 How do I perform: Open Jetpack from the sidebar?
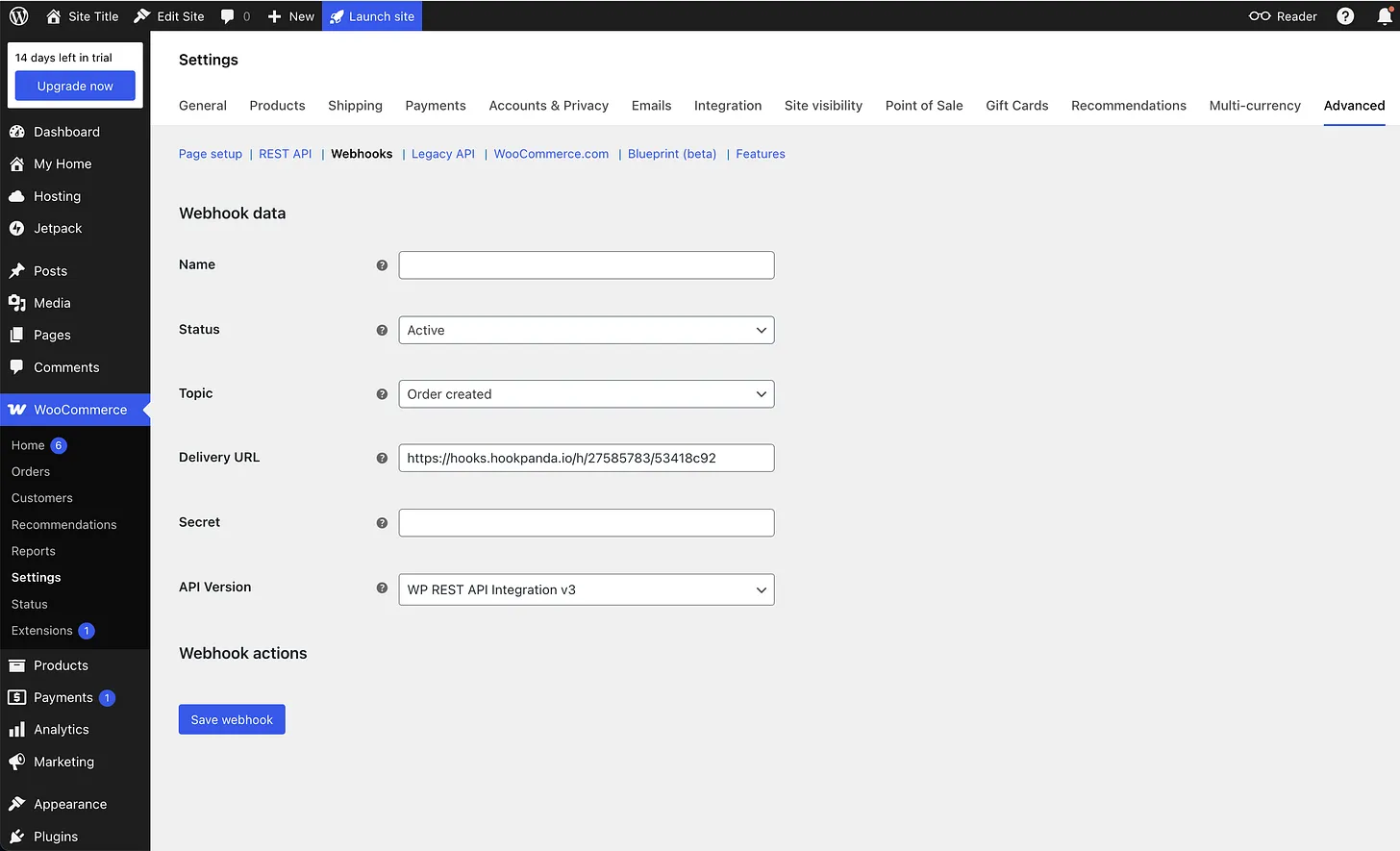[58, 229]
